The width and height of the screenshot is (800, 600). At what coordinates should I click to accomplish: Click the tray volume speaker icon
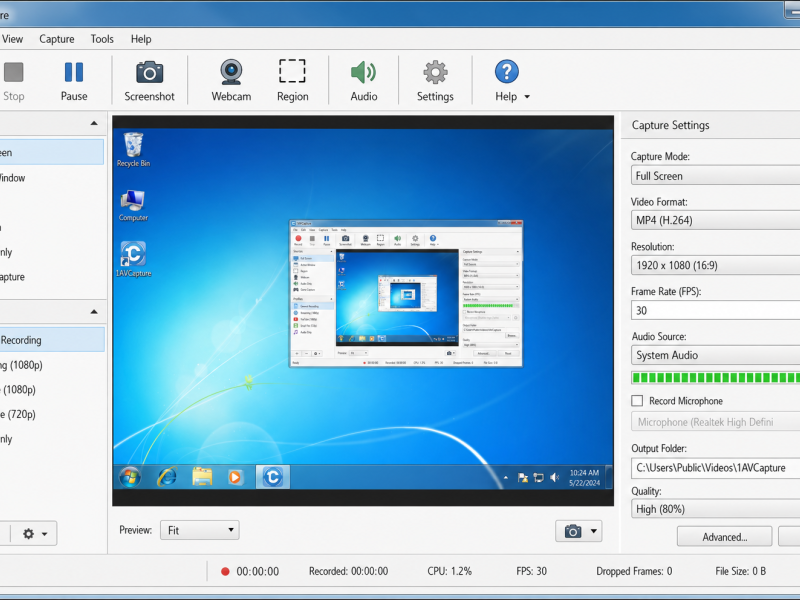[555, 478]
